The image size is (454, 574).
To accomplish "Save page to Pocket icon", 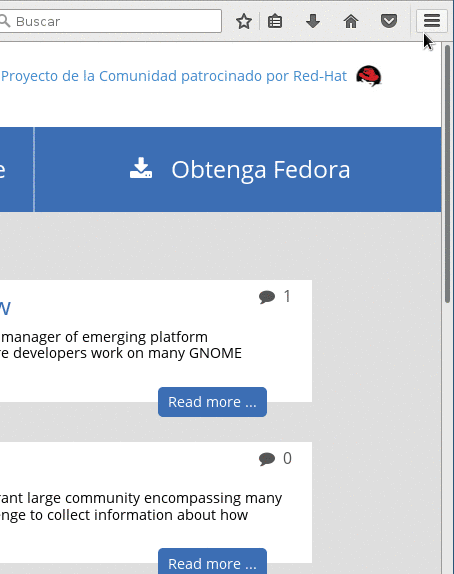I will pos(389,21).
